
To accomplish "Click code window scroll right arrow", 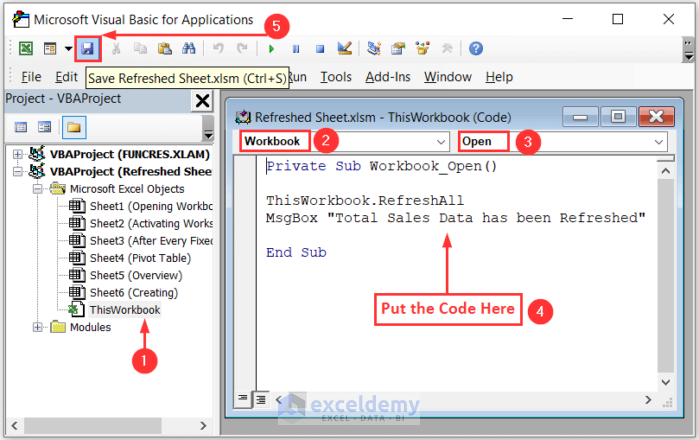I will click(648, 400).
